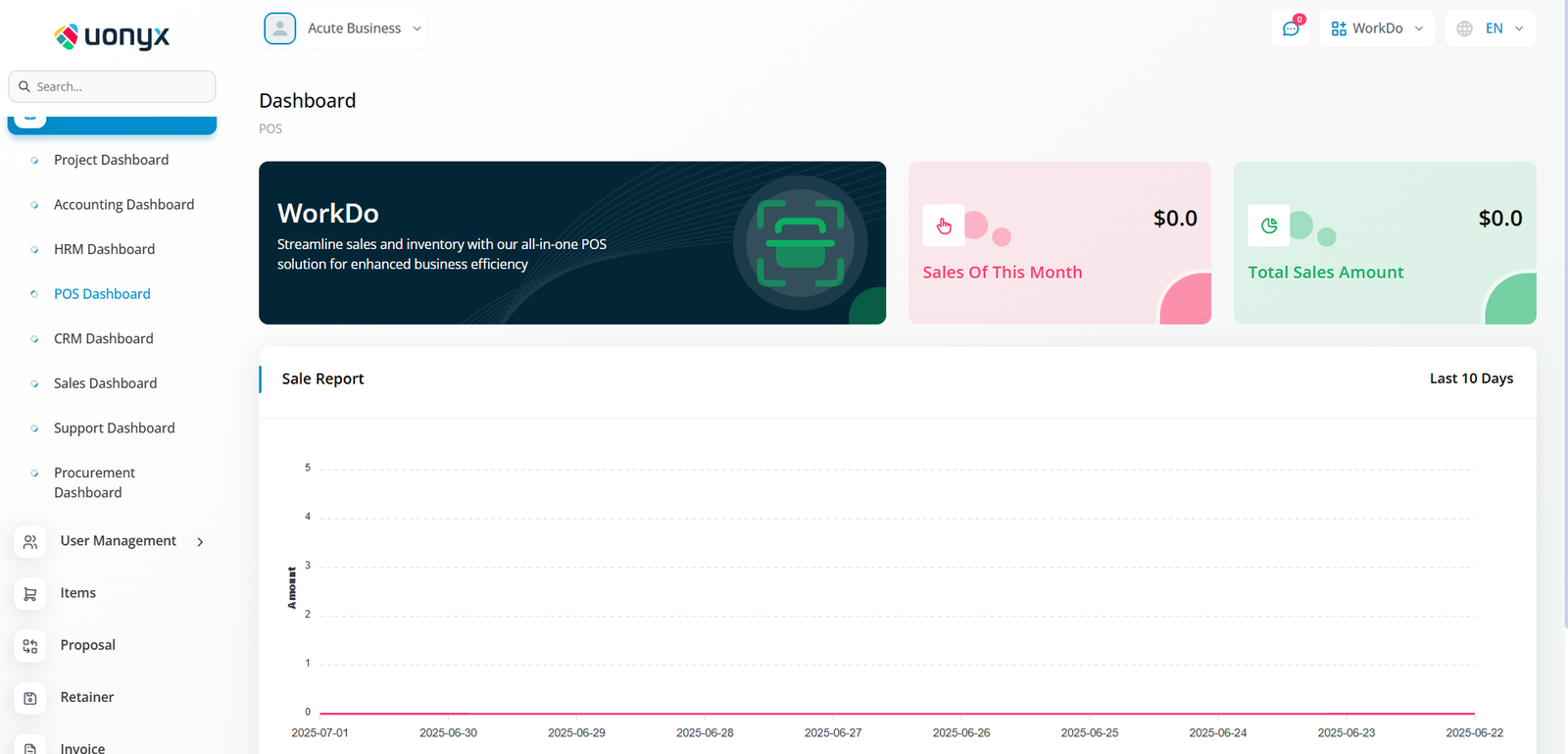This screenshot has height=754, width=1568.
Task: Click the Sales Of This Month hand icon
Action: [x=944, y=226]
